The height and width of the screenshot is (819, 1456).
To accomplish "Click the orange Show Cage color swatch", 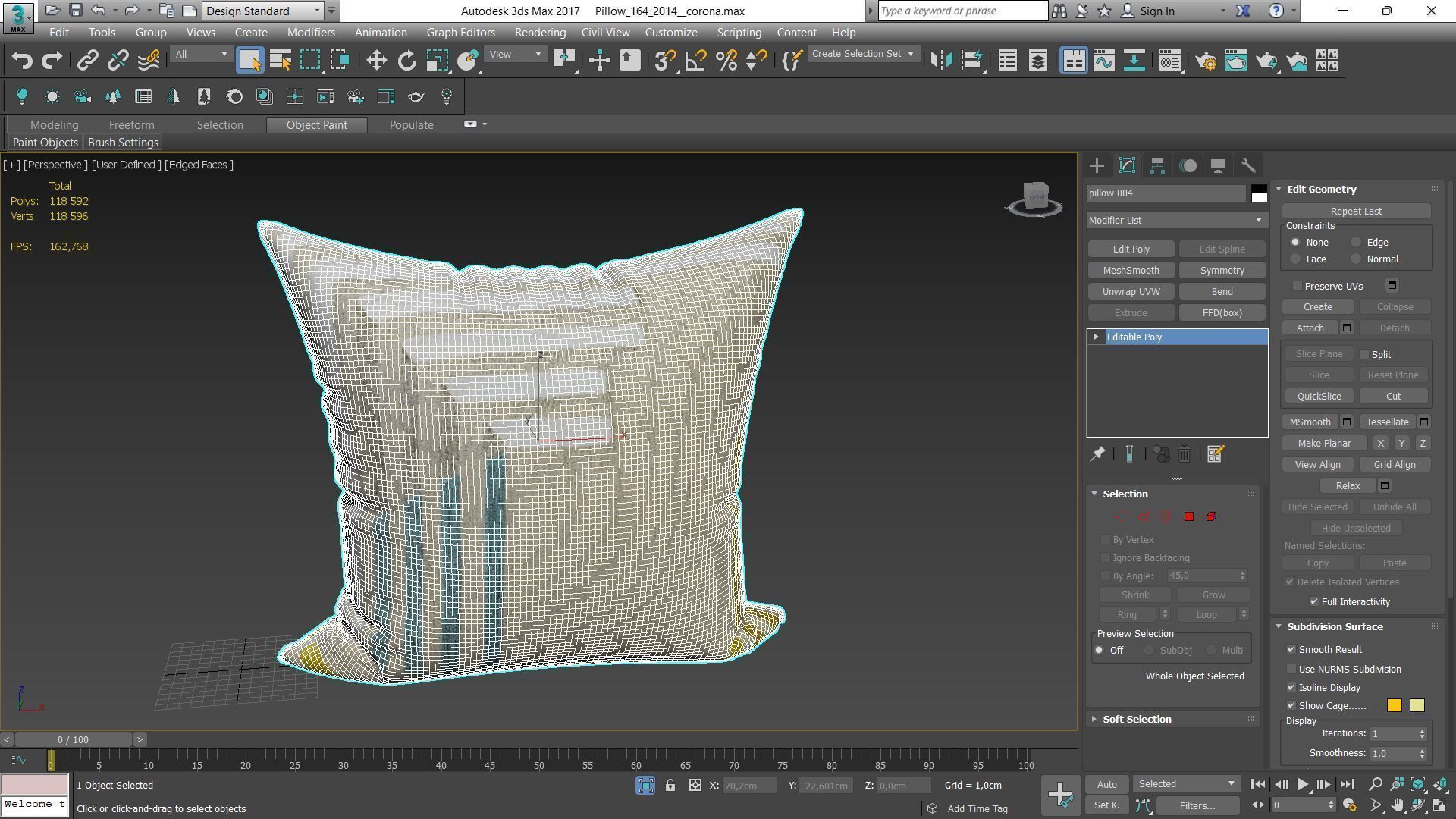I will click(x=1394, y=706).
